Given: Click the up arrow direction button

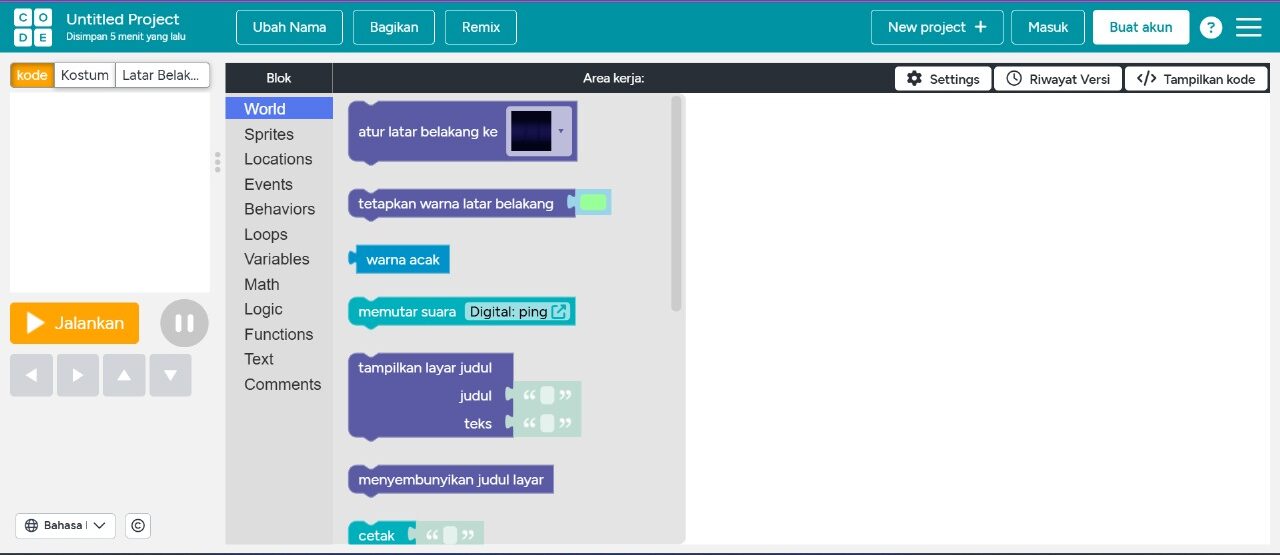Looking at the screenshot, I should pyautogui.click(x=124, y=375).
